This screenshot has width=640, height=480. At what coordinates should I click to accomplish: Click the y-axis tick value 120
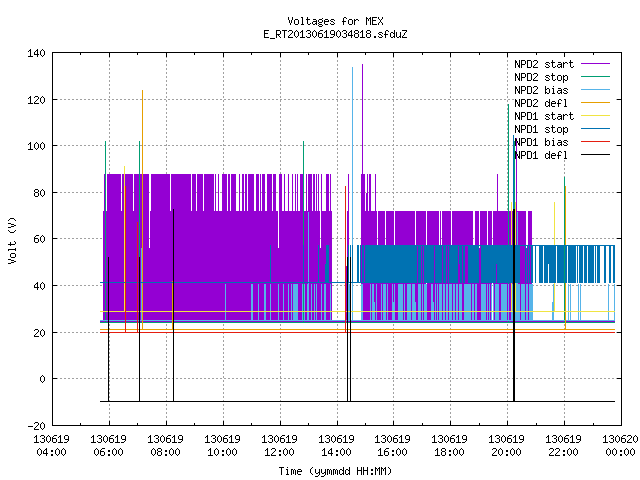coord(36,100)
